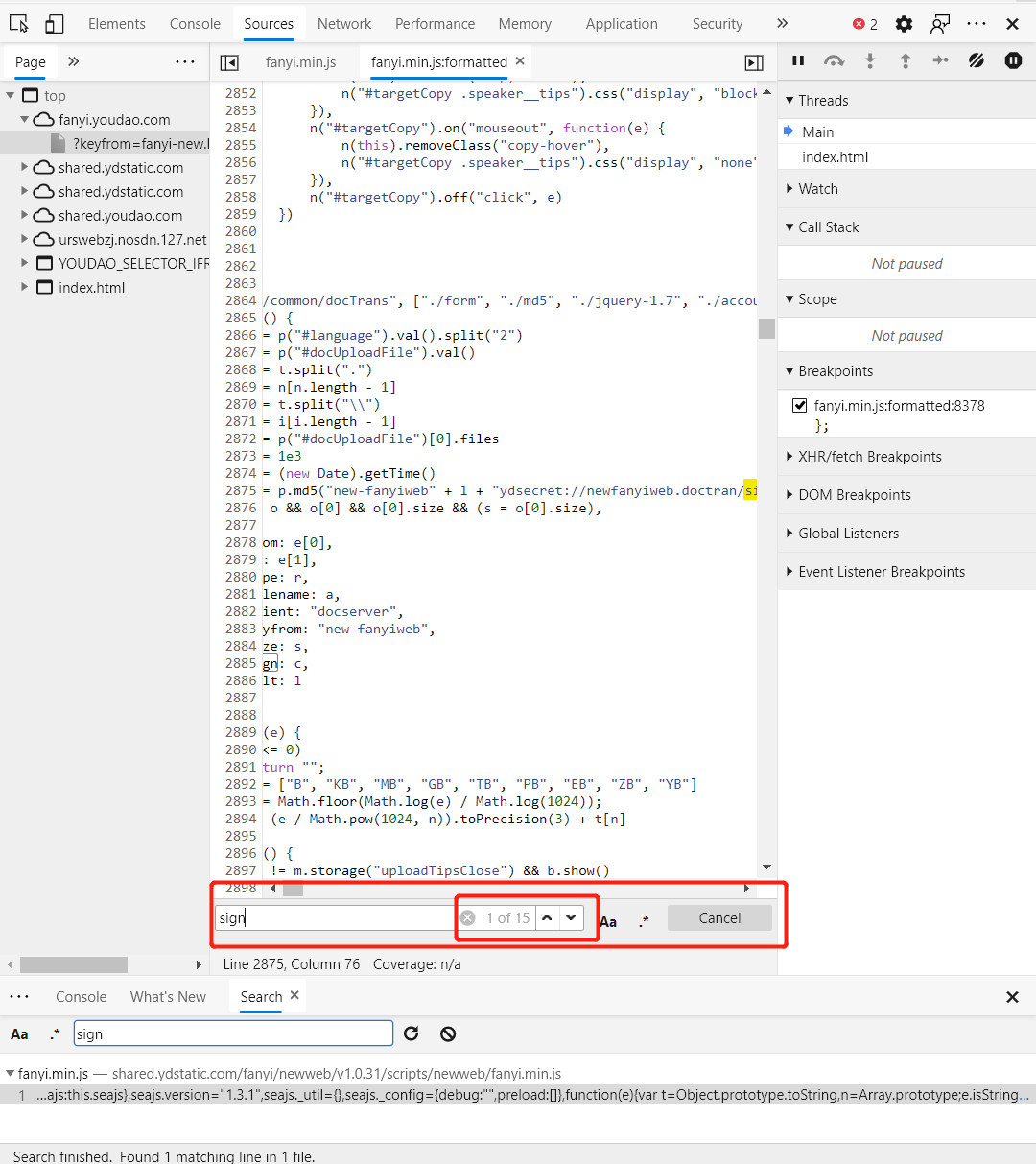This screenshot has width=1036, height=1164.
Task: Click the Step debugger arrow icon
Action: pos(940,60)
